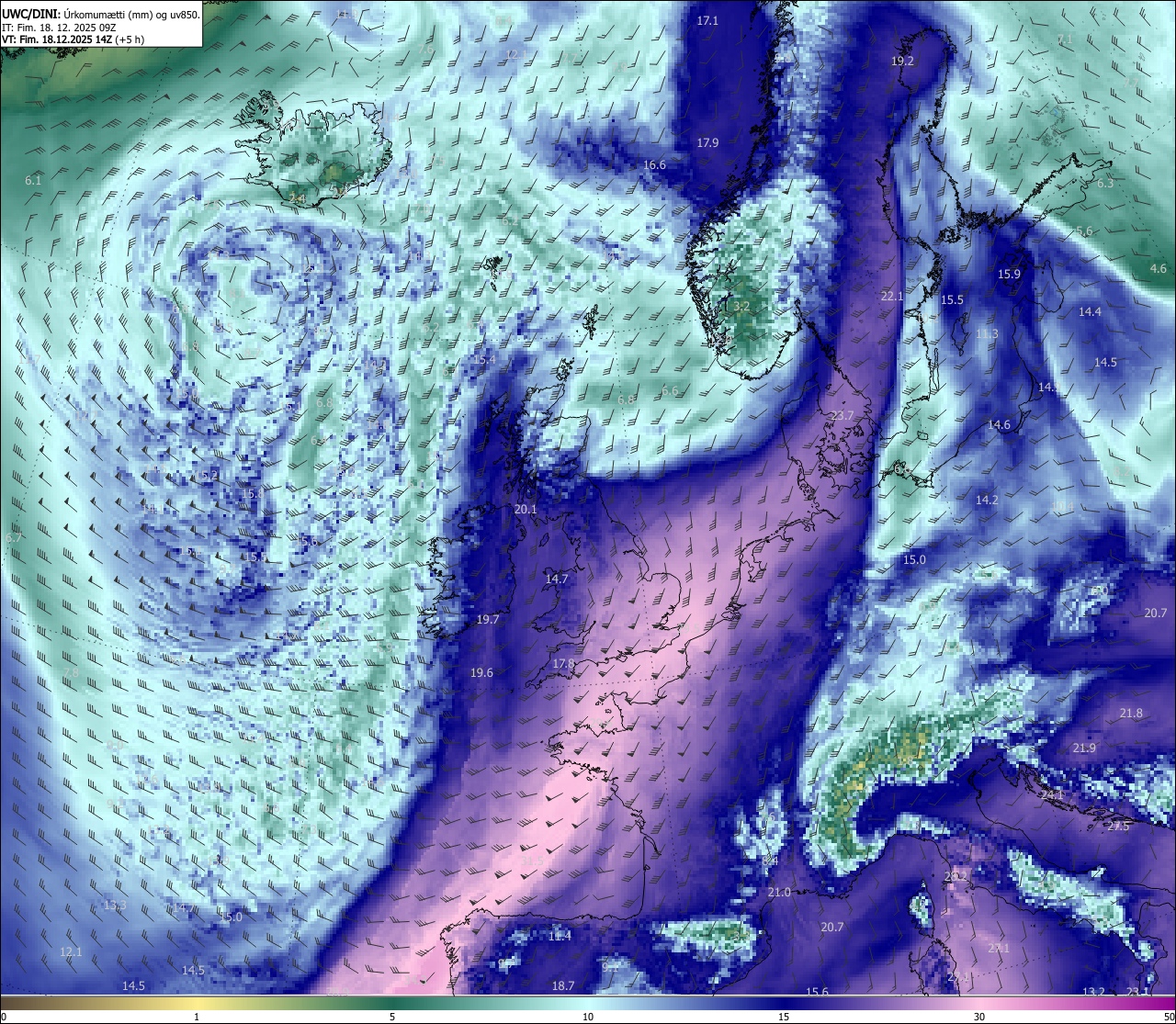Screen dimensions: 1176x1024
Task: Click the 17.8 value label
Action: point(563,663)
